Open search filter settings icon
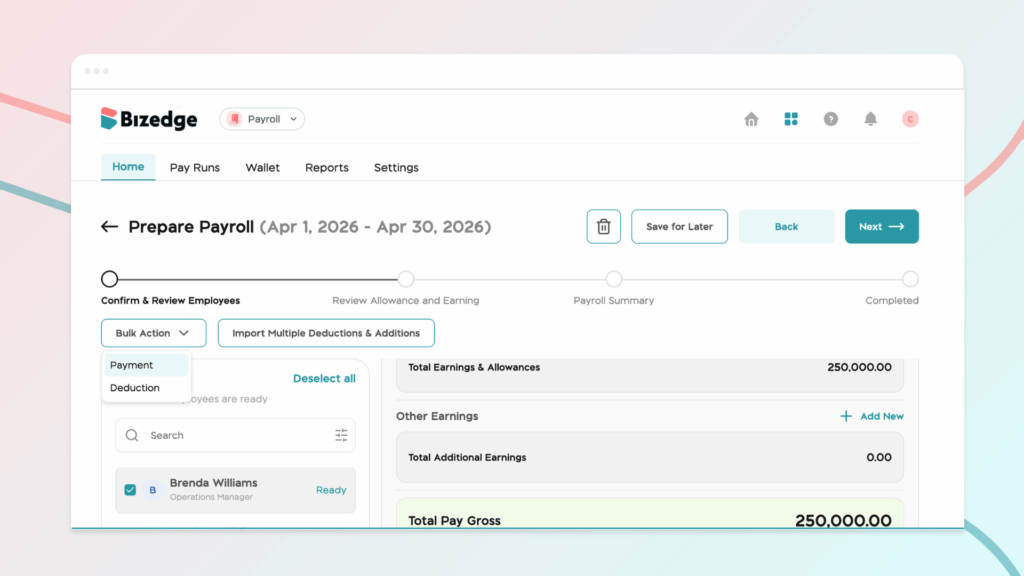 (x=341, y=435)
